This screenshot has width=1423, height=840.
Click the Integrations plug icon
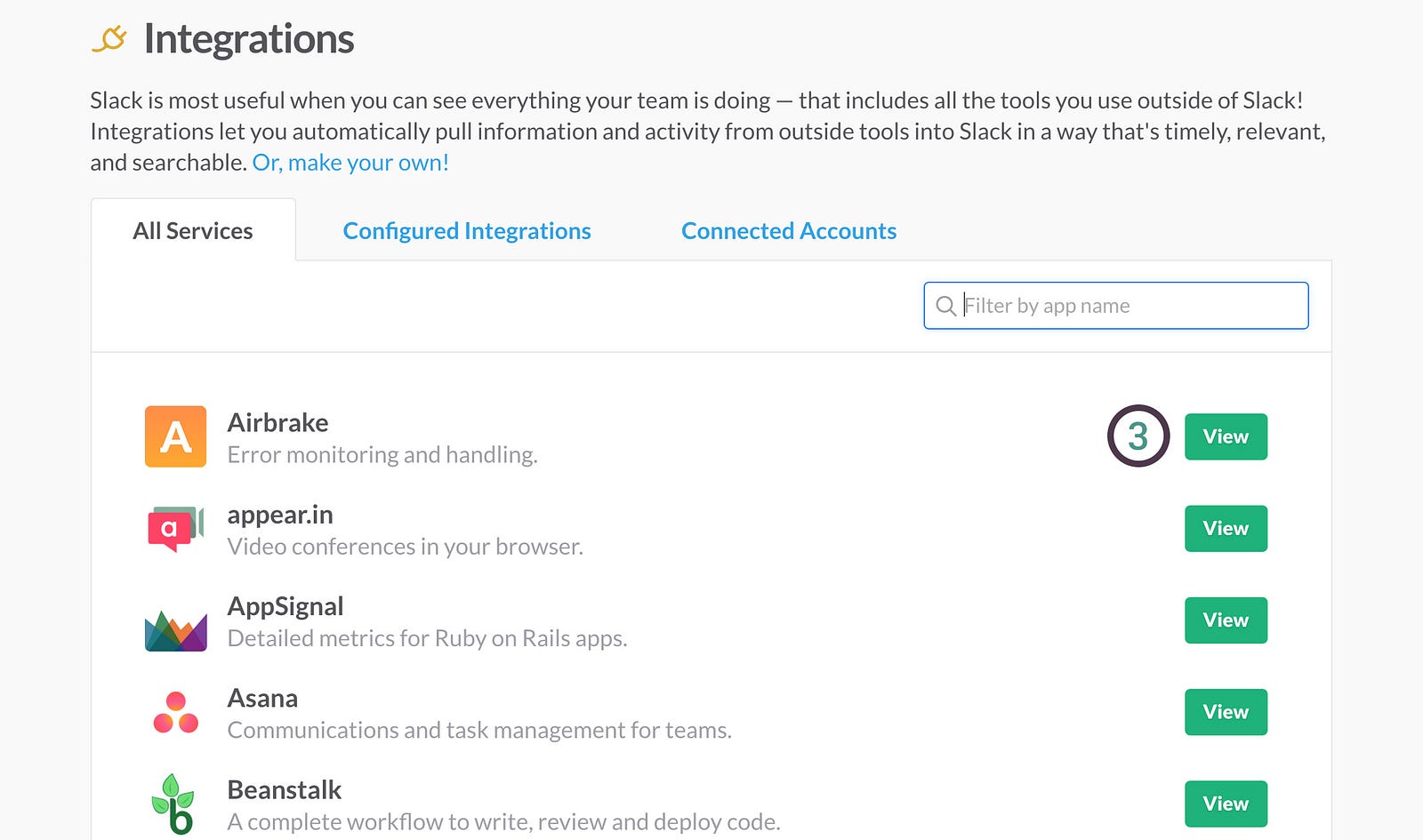click(x=109, y=39)
